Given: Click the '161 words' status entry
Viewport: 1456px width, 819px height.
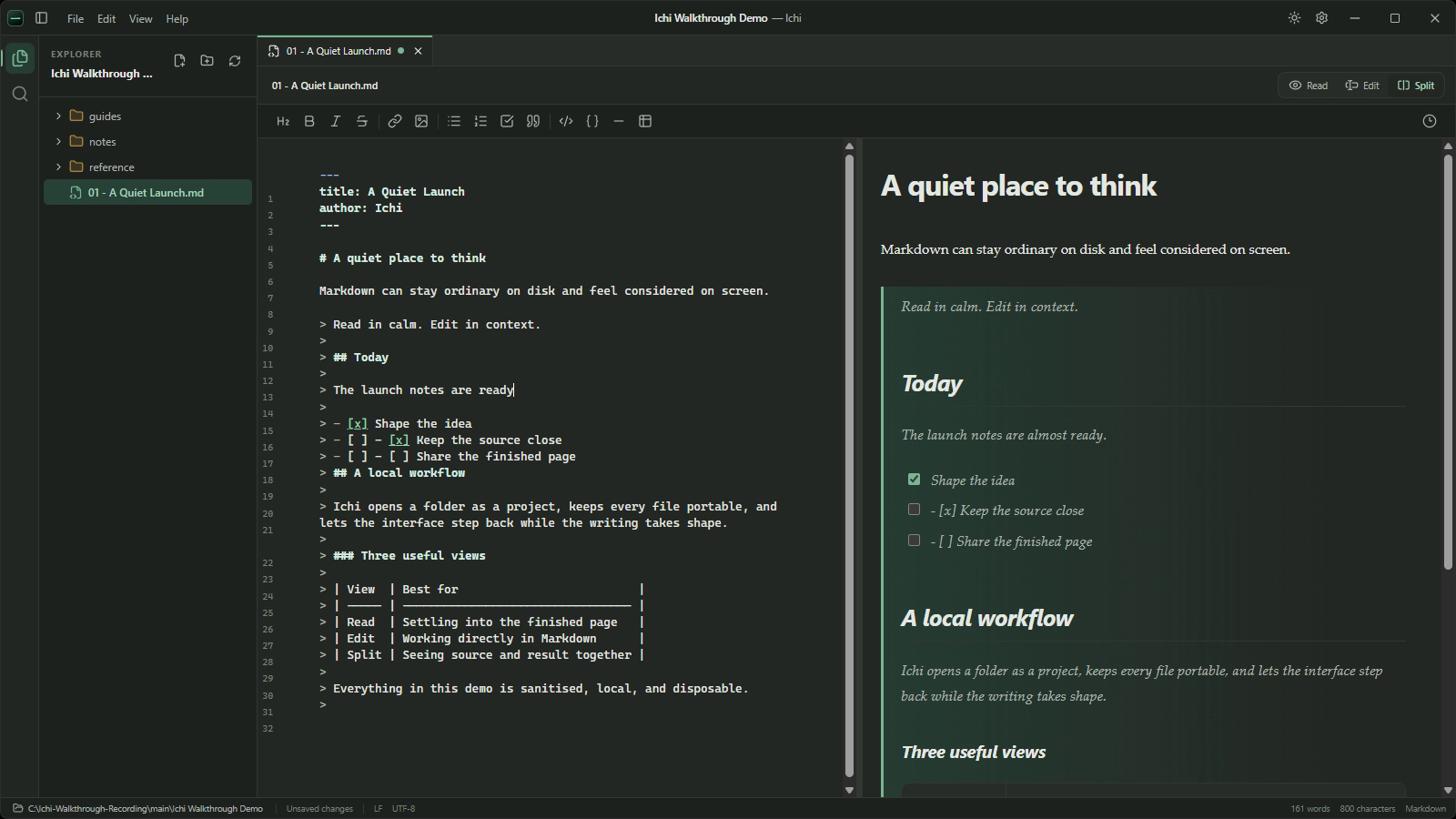Looking at the screenshot, I should pos(1309,808).
